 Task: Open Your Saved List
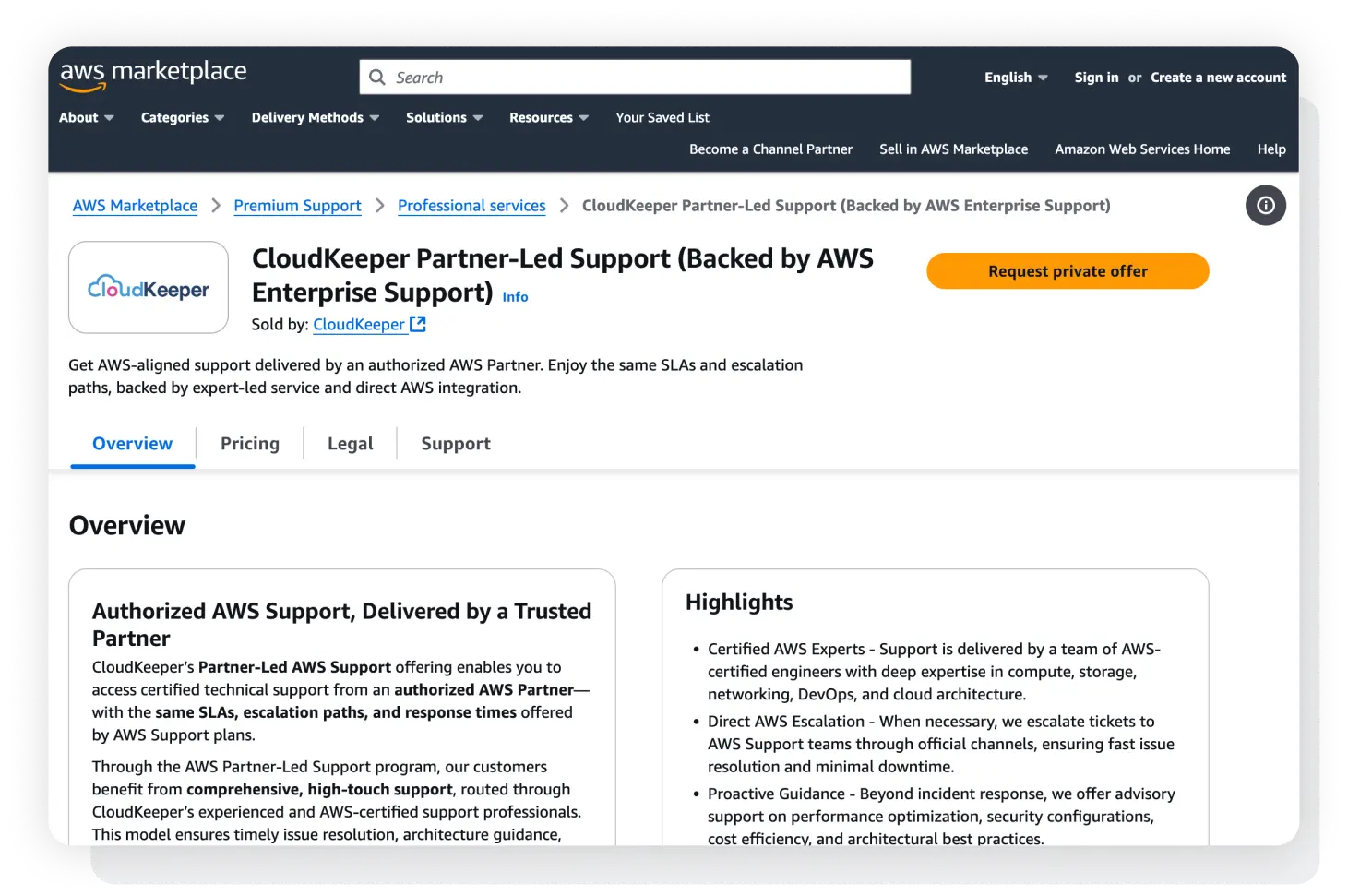tap(662, 118)
